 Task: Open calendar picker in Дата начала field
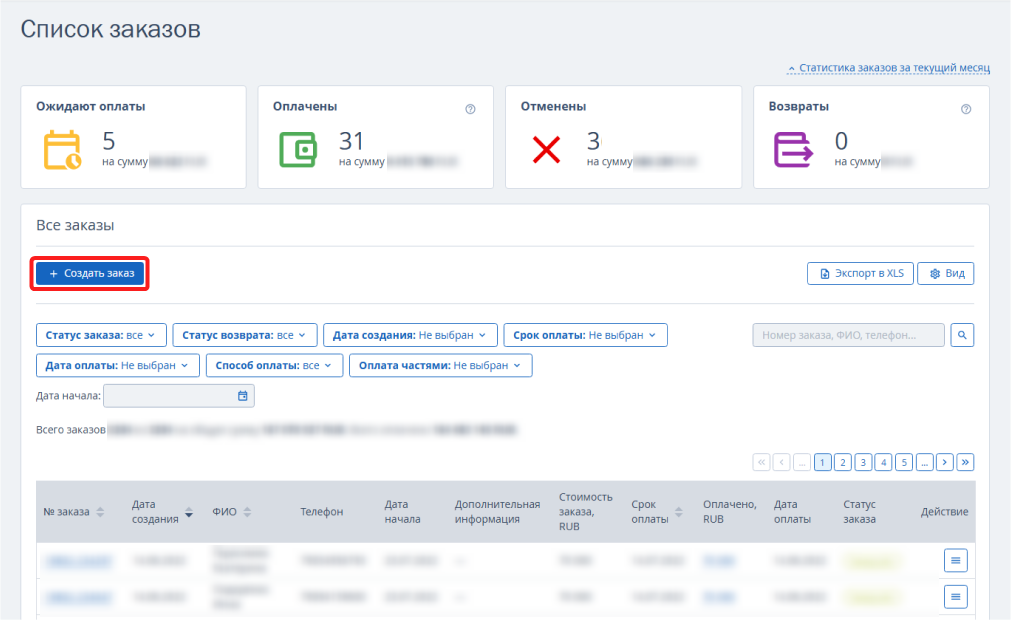tap(242, 396)
